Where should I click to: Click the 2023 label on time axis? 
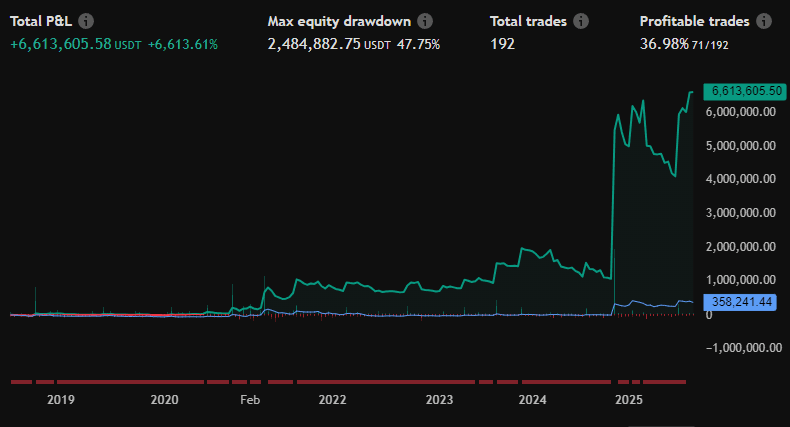coord(439,400)
